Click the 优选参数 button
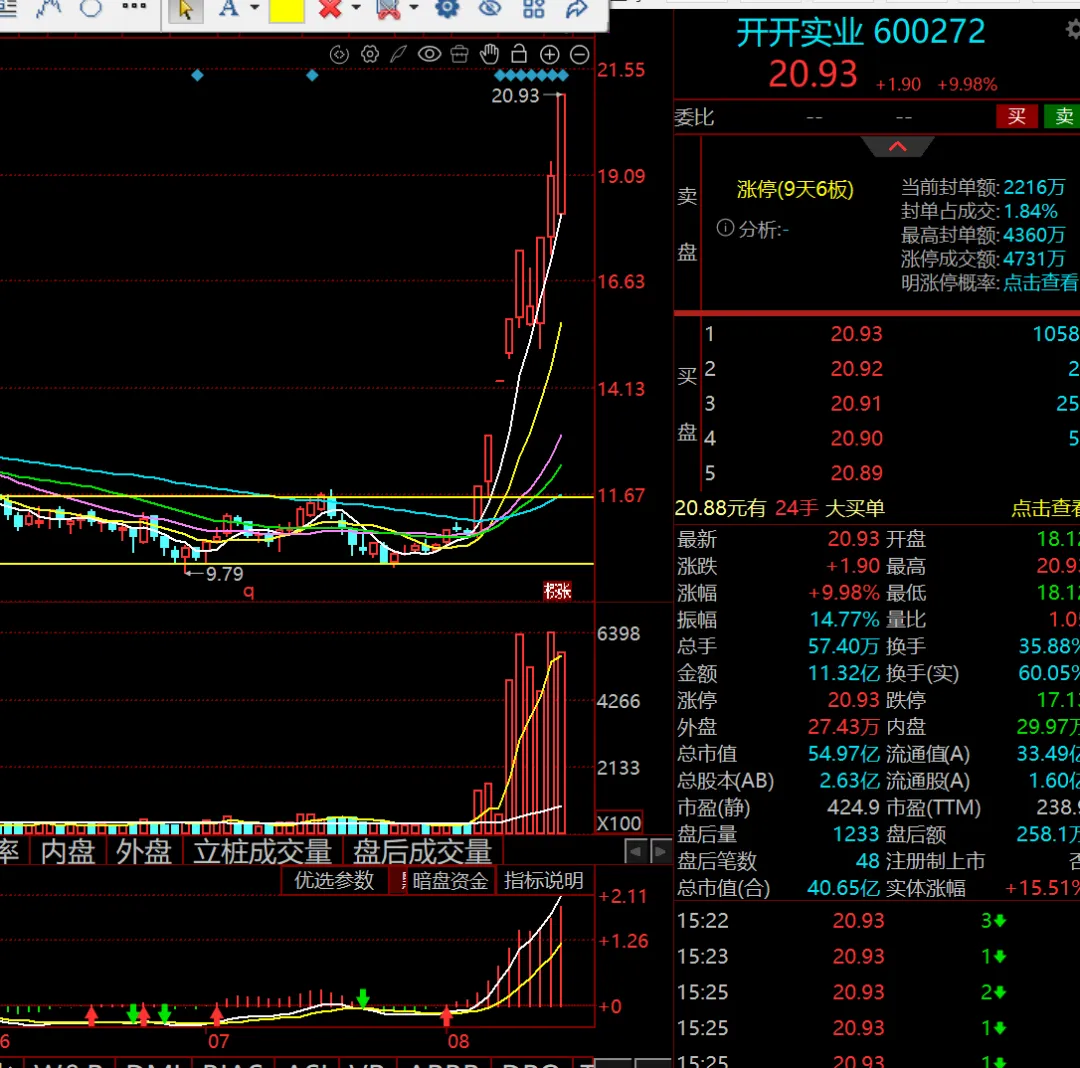Screen dimensions: 1080x1068 click(x=334, y=880)
